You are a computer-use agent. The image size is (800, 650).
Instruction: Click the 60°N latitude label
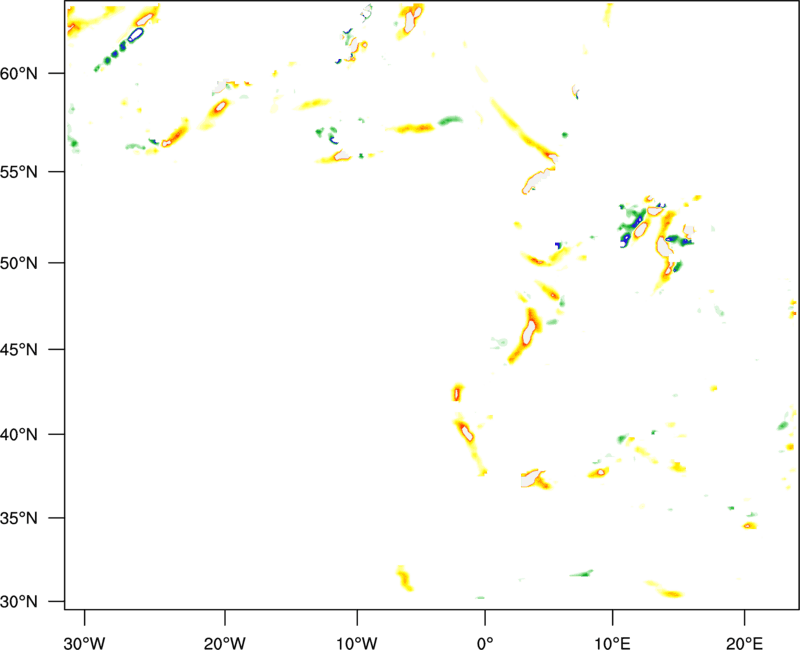19,73
